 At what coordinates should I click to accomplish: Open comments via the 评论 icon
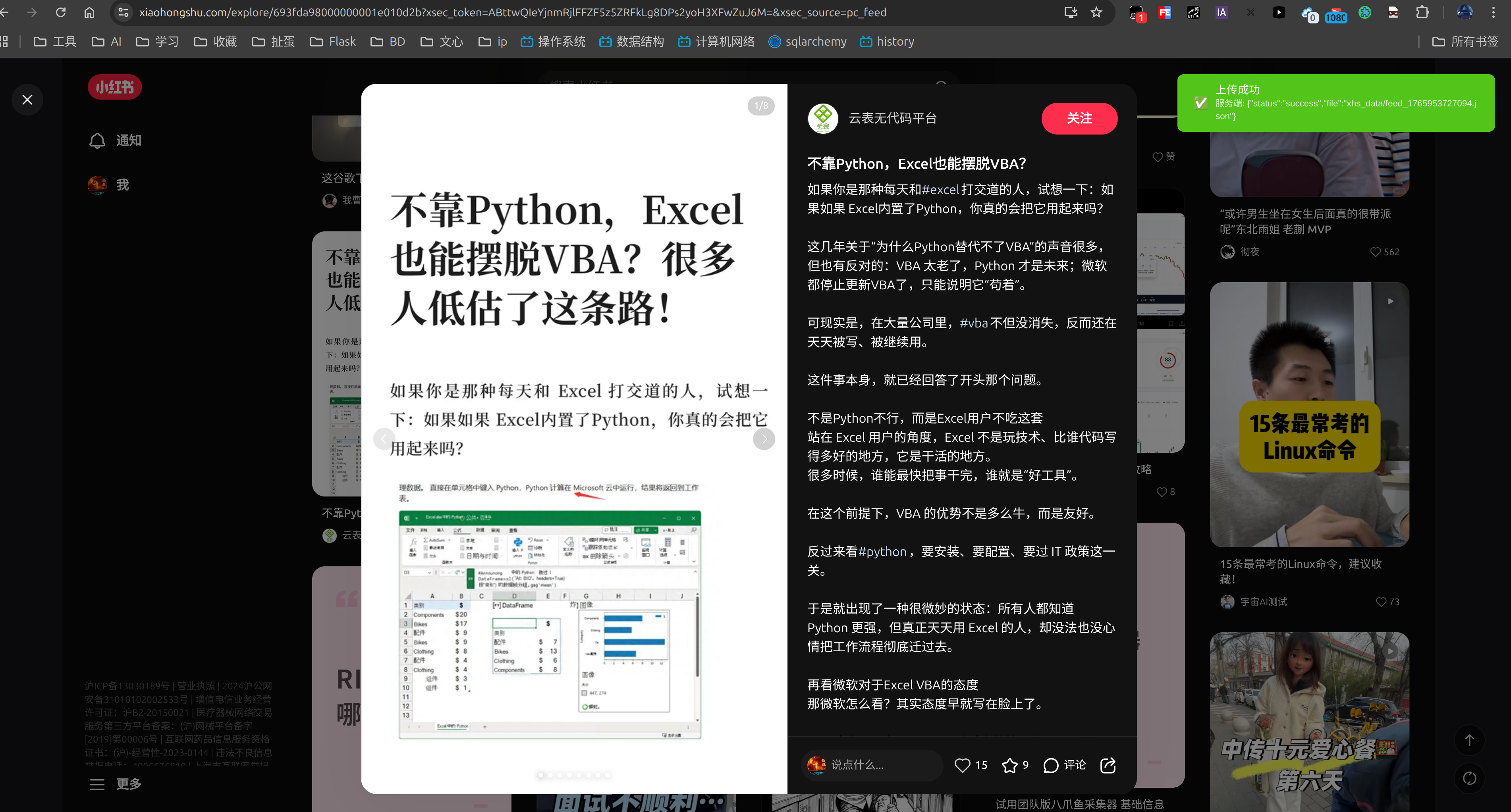pos(1051,765)
